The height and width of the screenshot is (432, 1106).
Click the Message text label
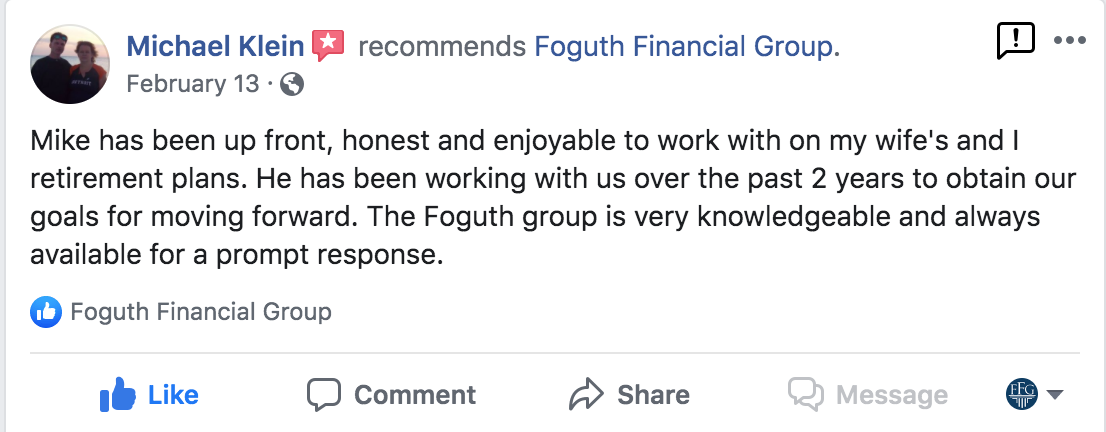pos(892,395)
